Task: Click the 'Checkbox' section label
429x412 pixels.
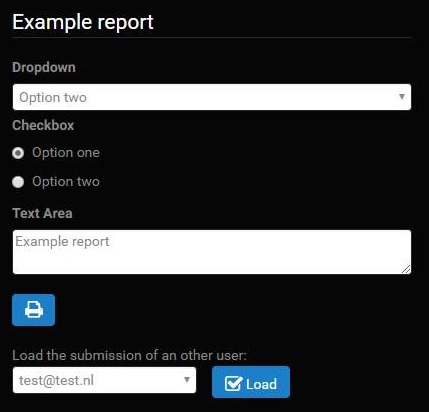Action: (43, 125)
